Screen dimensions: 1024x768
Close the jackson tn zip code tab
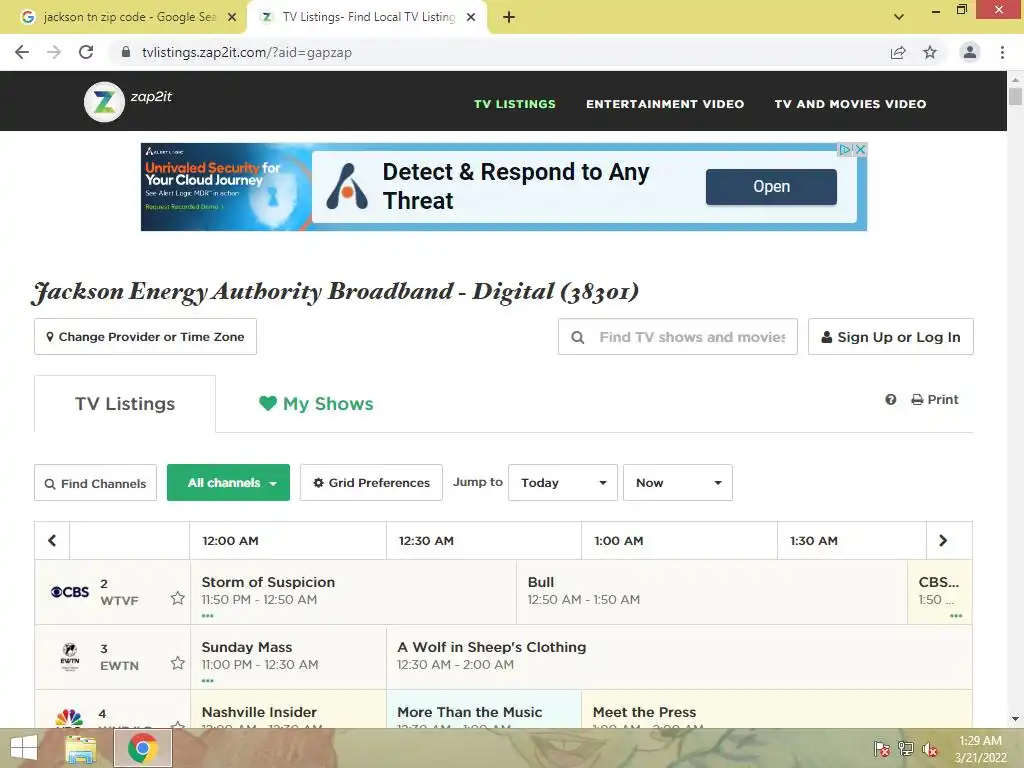tap(232, 17)
